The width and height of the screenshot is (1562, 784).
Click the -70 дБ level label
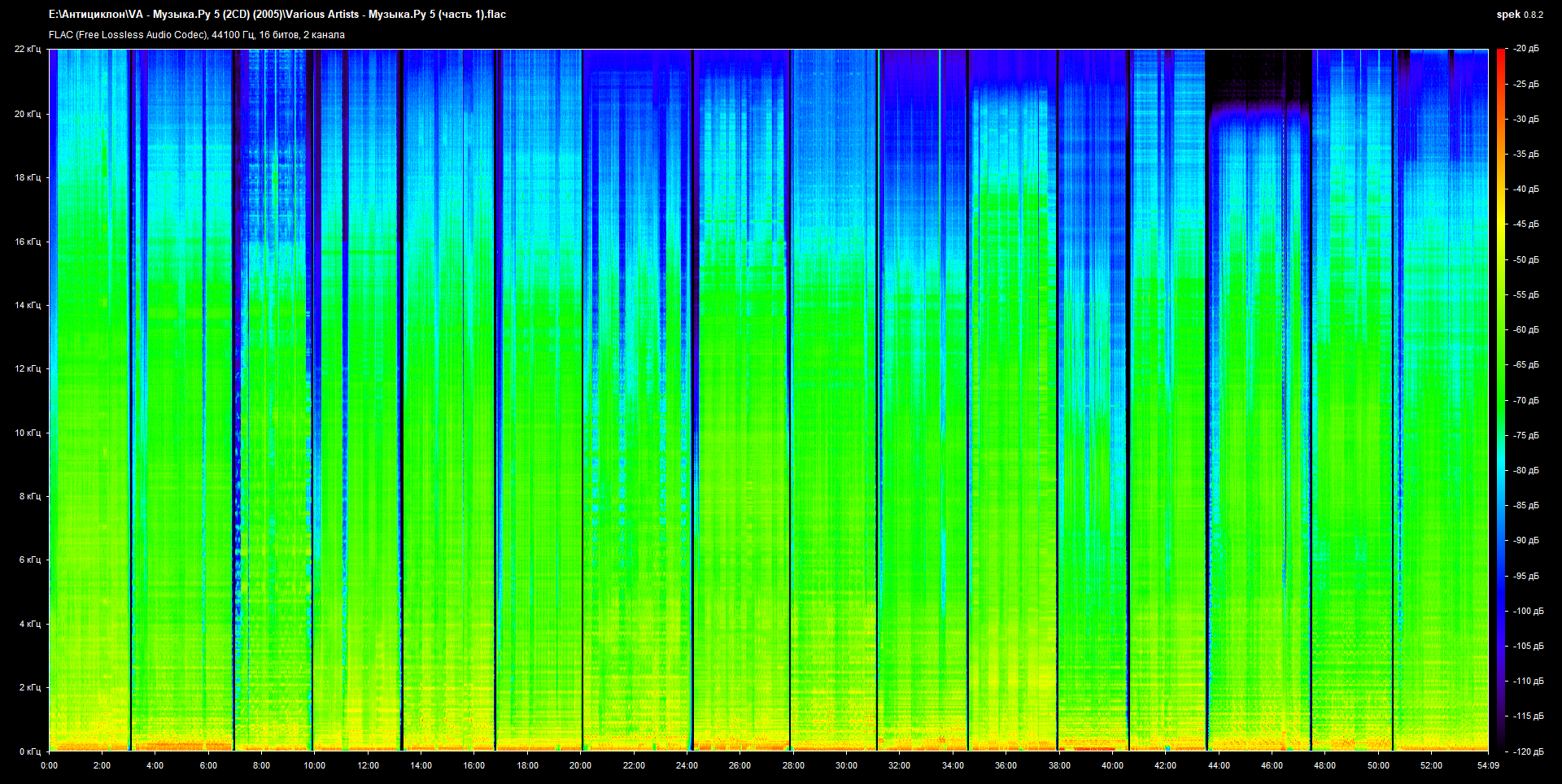click(1525, 400)
